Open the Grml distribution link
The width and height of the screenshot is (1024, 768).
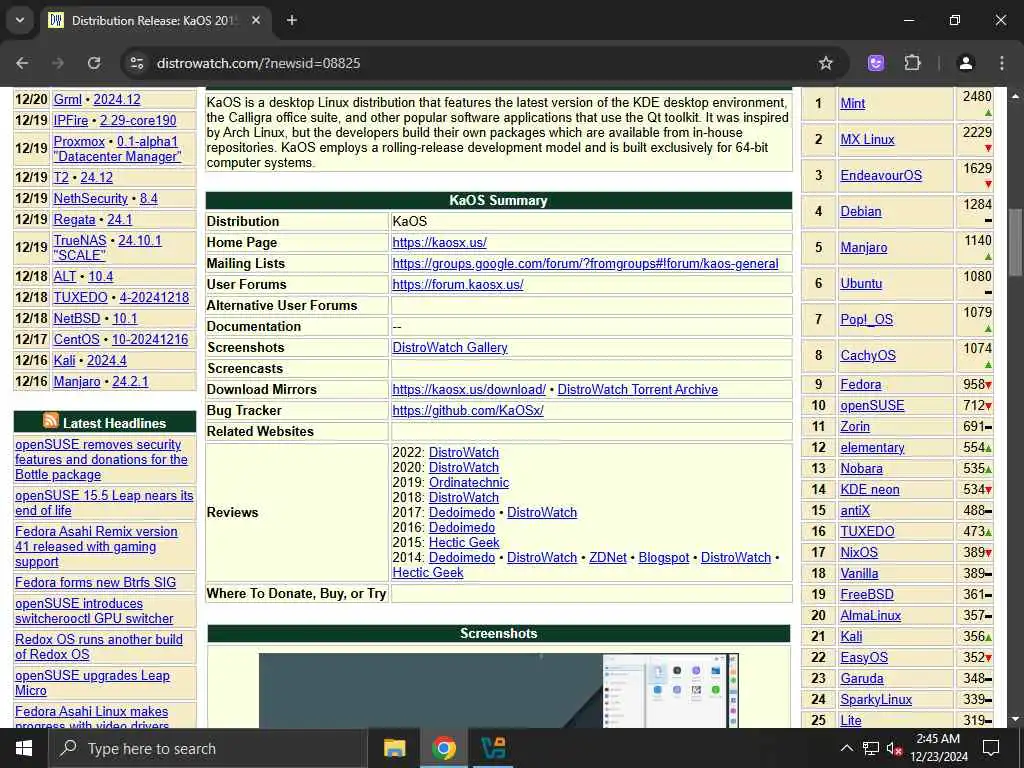pos(67,99)
